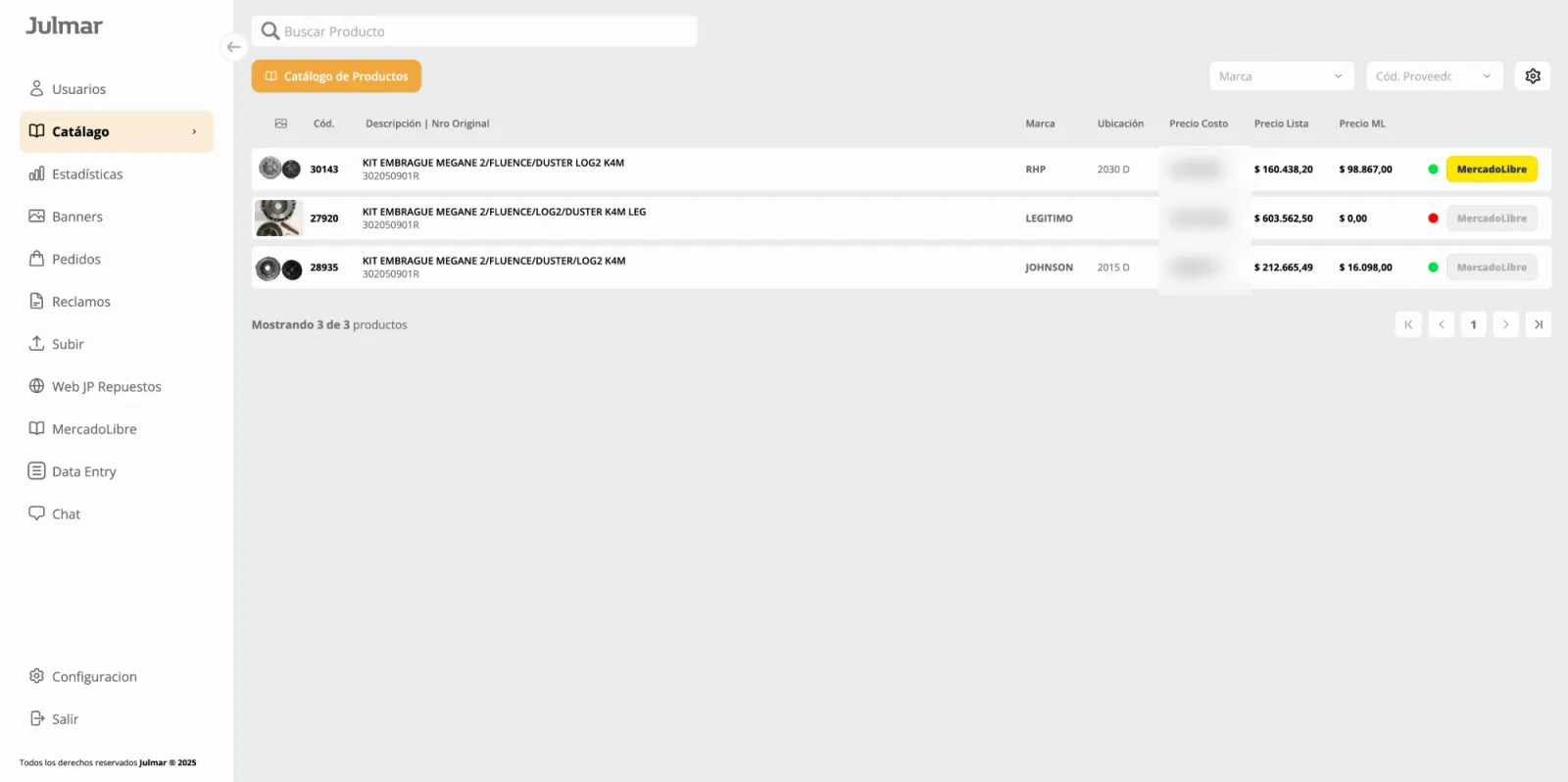Open the Marca filter dropdown
The image size is (1568, 782).
1282,76
